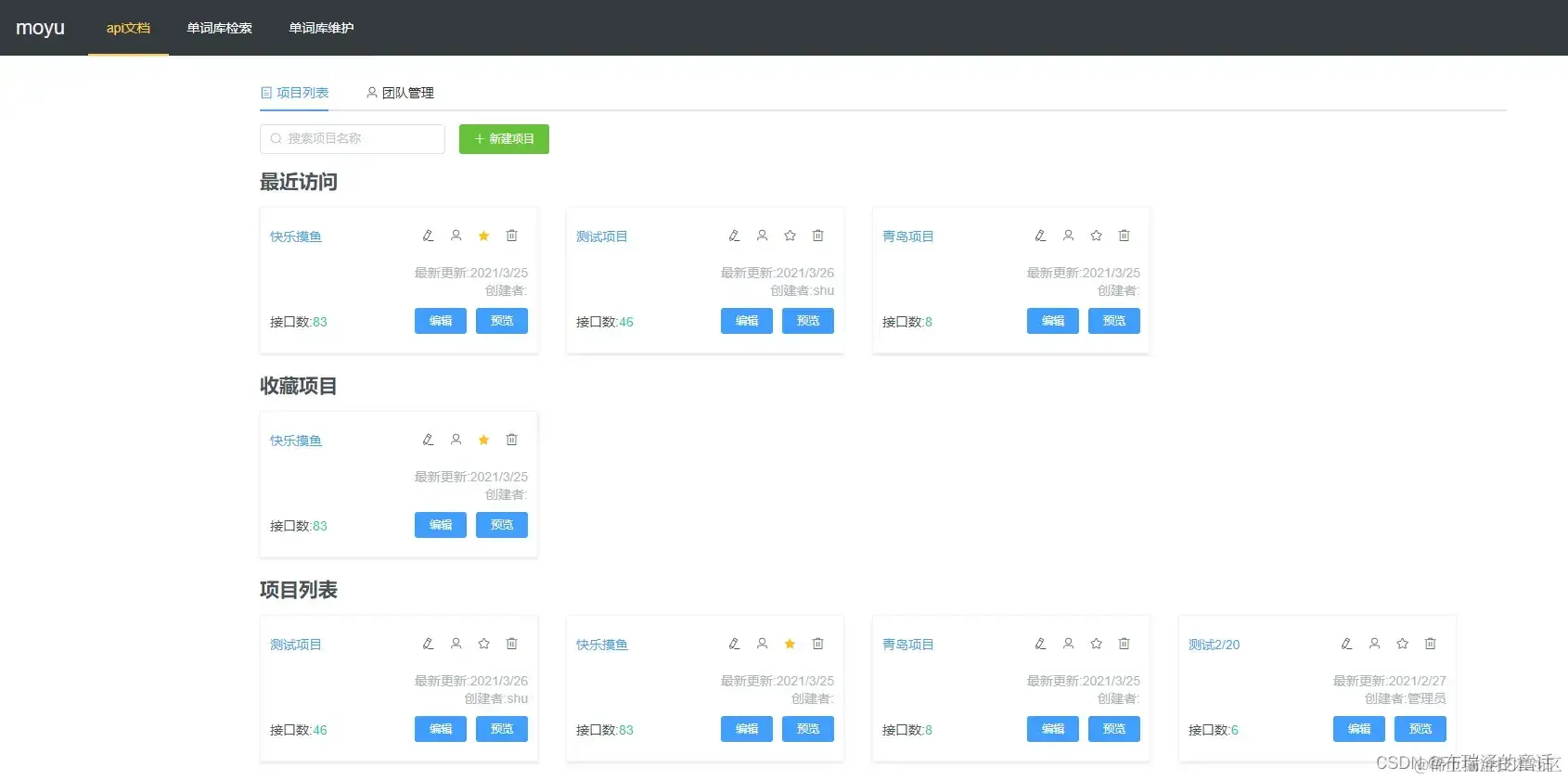
Task: Click 接口数:6 text on 测试2/20 card
Action: [x=1214, y=730]
